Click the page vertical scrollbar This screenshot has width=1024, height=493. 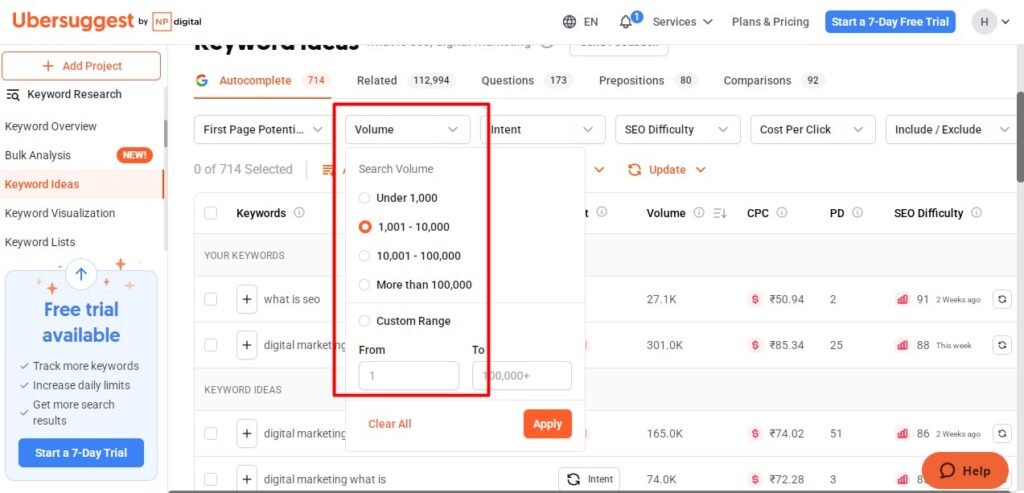point(1020,137)
